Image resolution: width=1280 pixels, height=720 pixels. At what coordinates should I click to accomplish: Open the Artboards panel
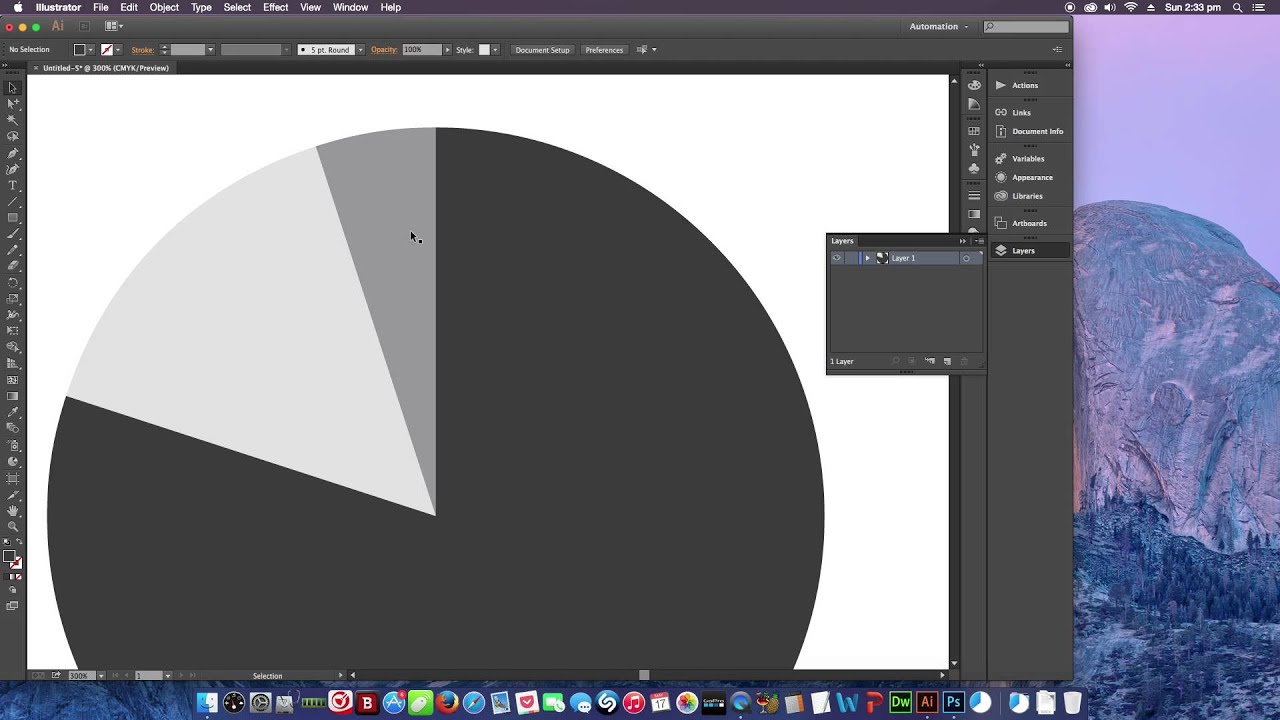coord(1029,223)
